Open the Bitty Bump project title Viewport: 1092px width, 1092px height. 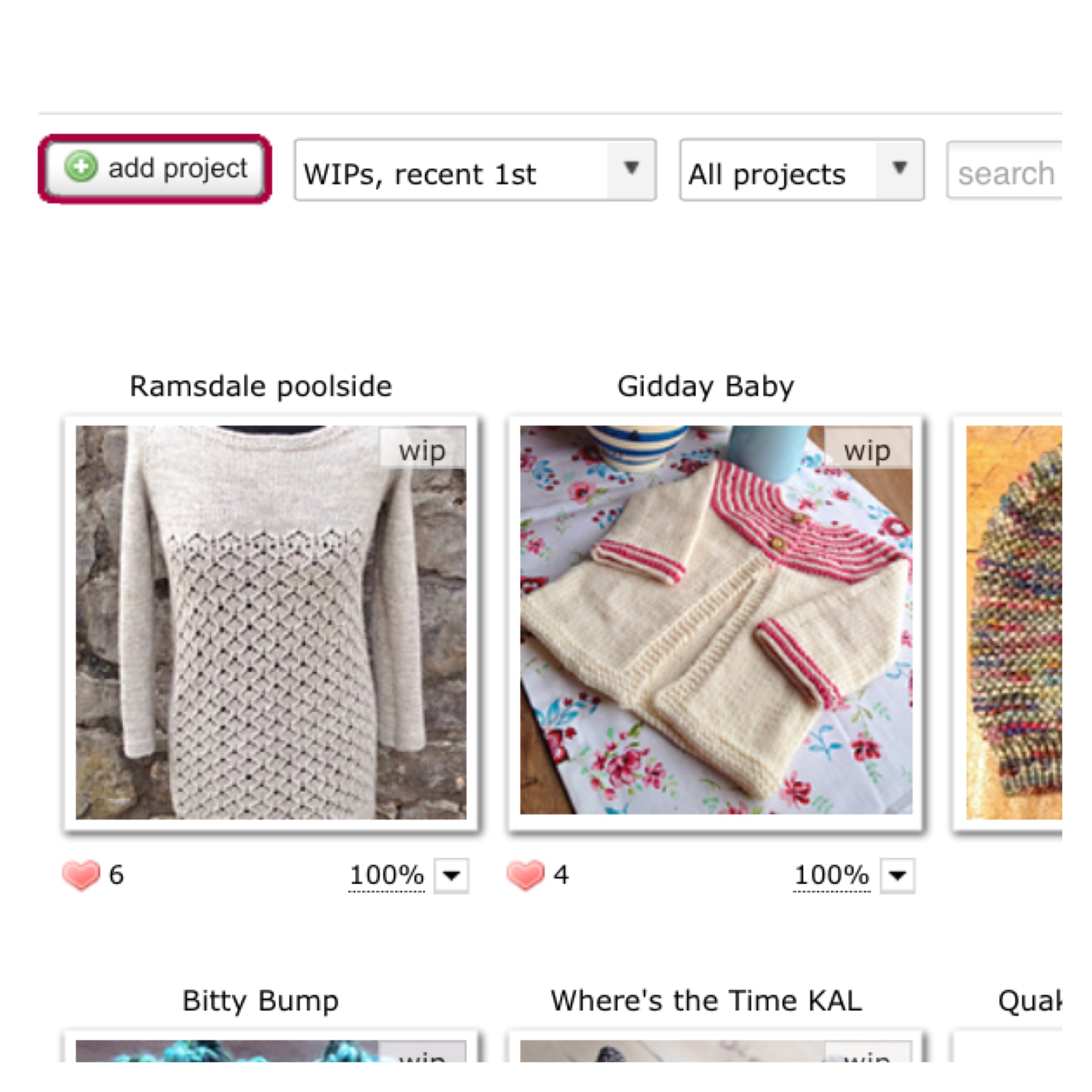[260, 1000]
